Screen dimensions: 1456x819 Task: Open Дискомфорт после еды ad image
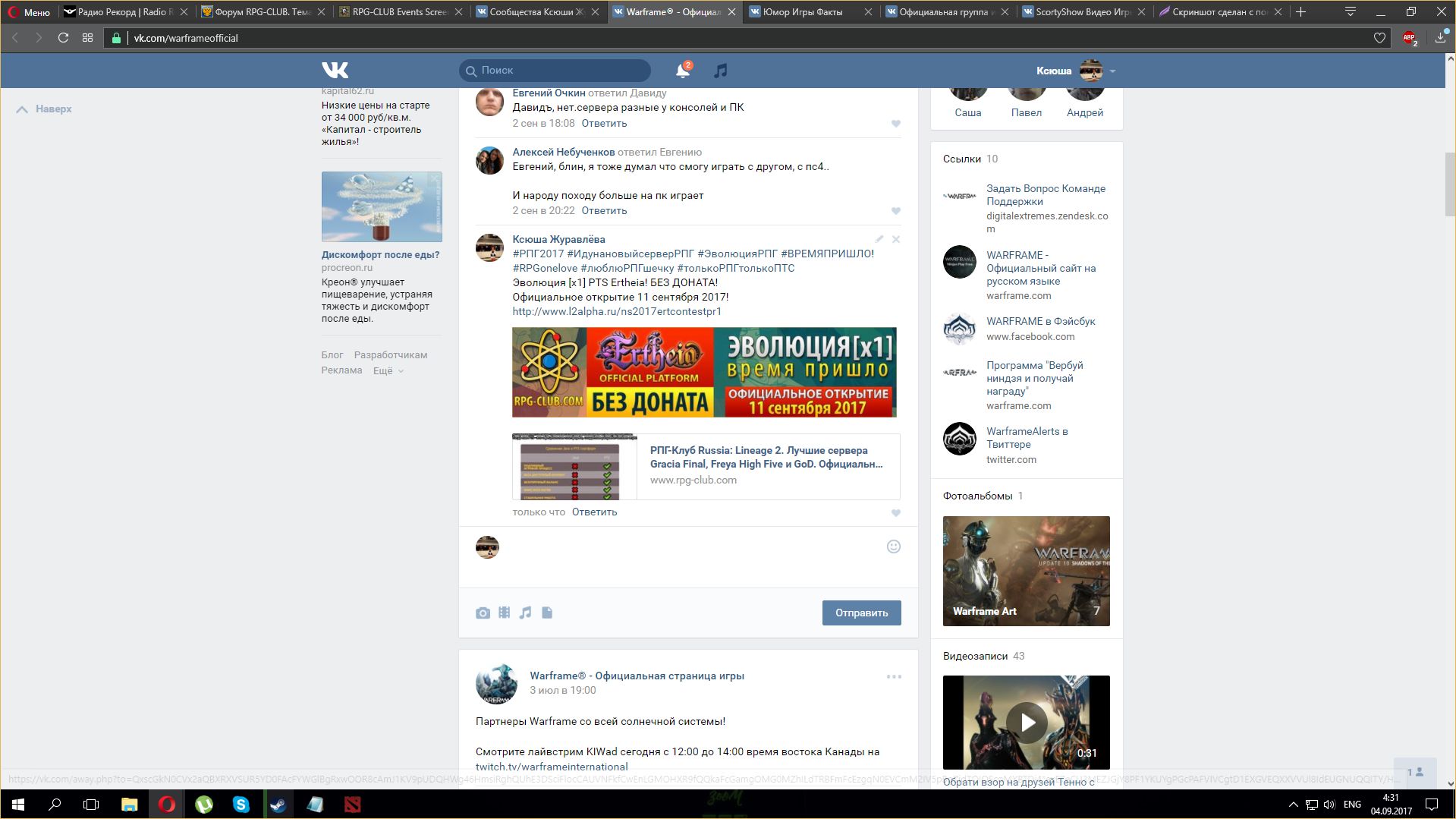382,206
